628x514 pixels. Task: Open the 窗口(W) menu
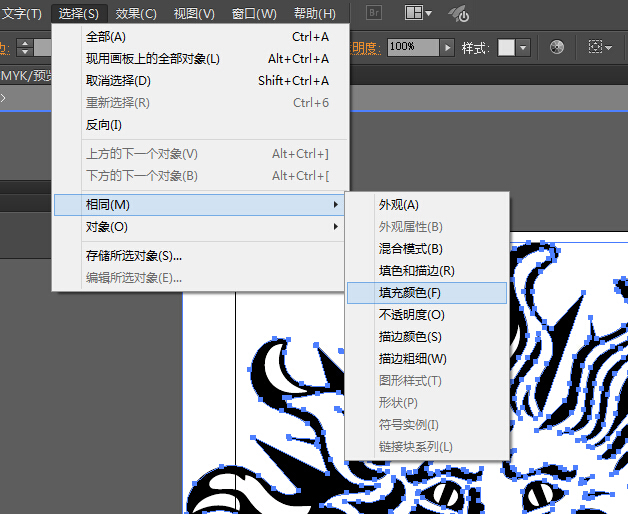pyautogui.click(x=254, y=14)
